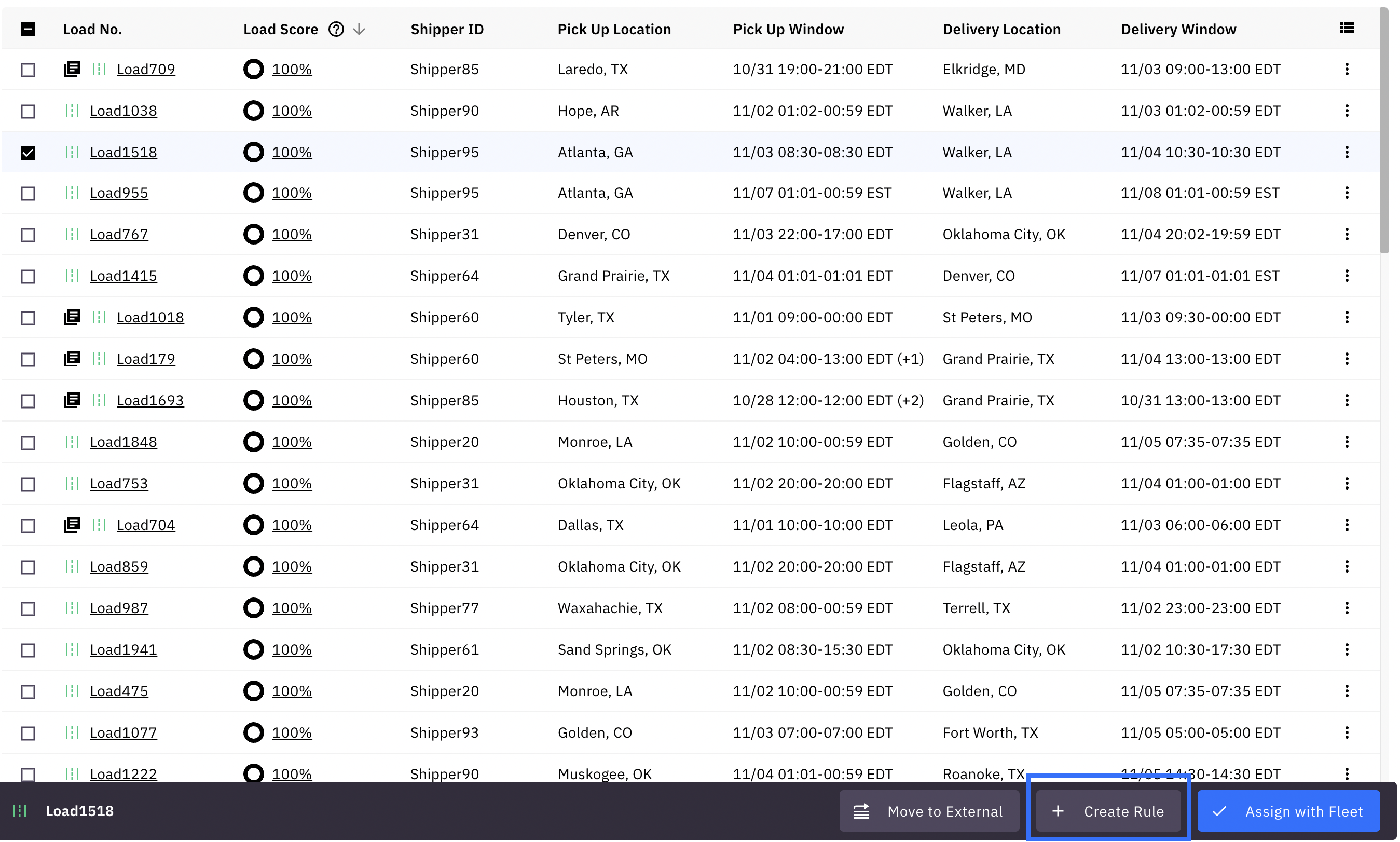Click the help icon next to Load Score
1400x842 pixels.
click(x=336, y=29)
